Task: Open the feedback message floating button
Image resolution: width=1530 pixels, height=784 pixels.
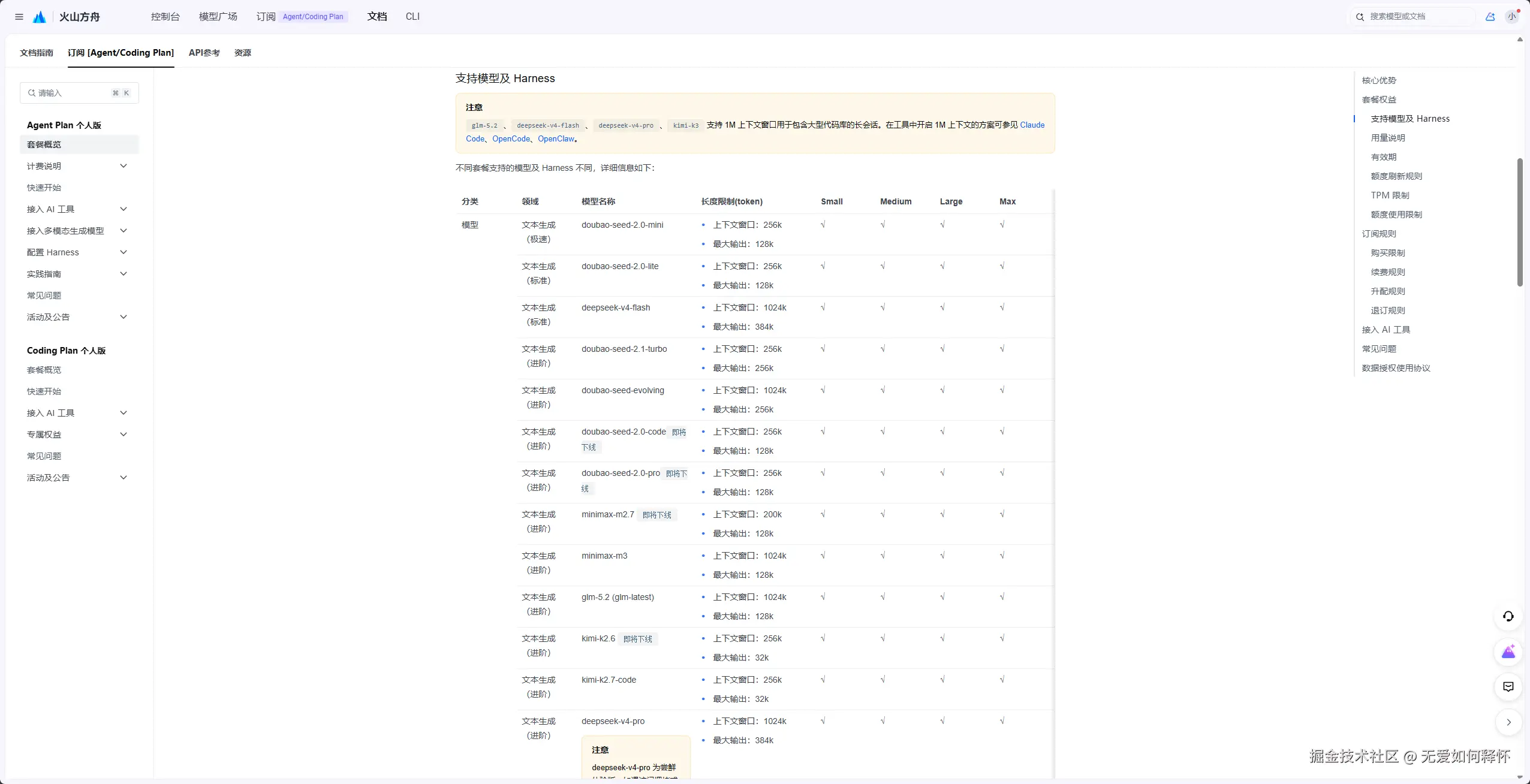Action: point(1508,687)
